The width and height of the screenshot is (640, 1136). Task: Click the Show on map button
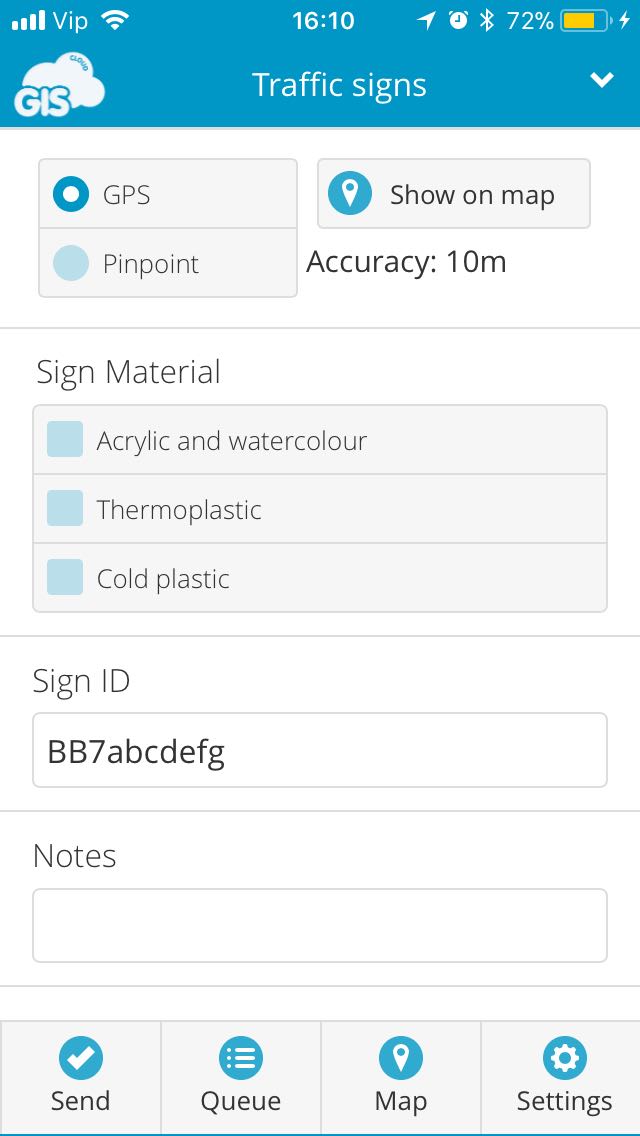tap(454, 194)
